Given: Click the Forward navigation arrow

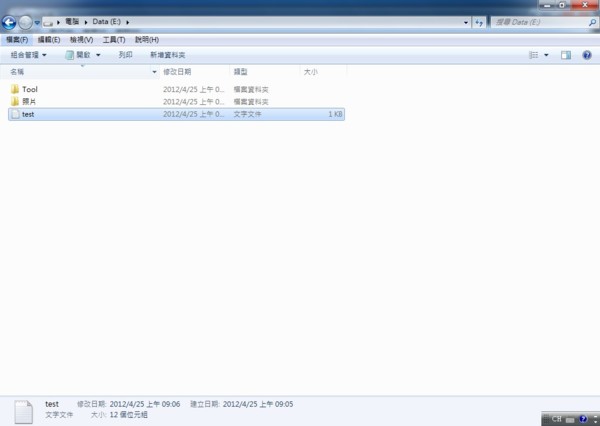Looking at the screenshot, I should pyautogui.click(x=26, y=22).
